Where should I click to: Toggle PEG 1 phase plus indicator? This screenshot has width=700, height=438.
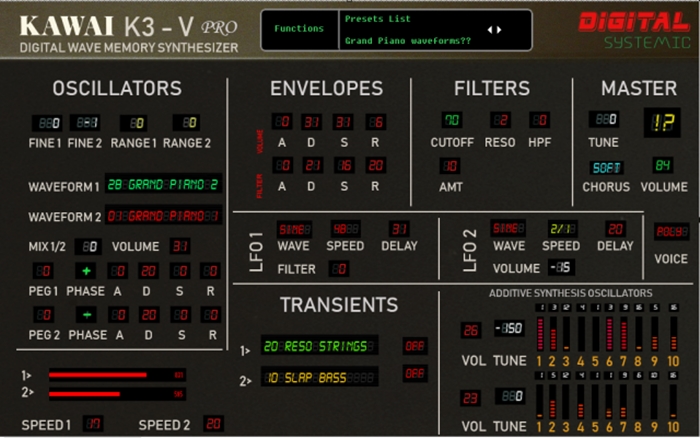click(x=85, y=271)
